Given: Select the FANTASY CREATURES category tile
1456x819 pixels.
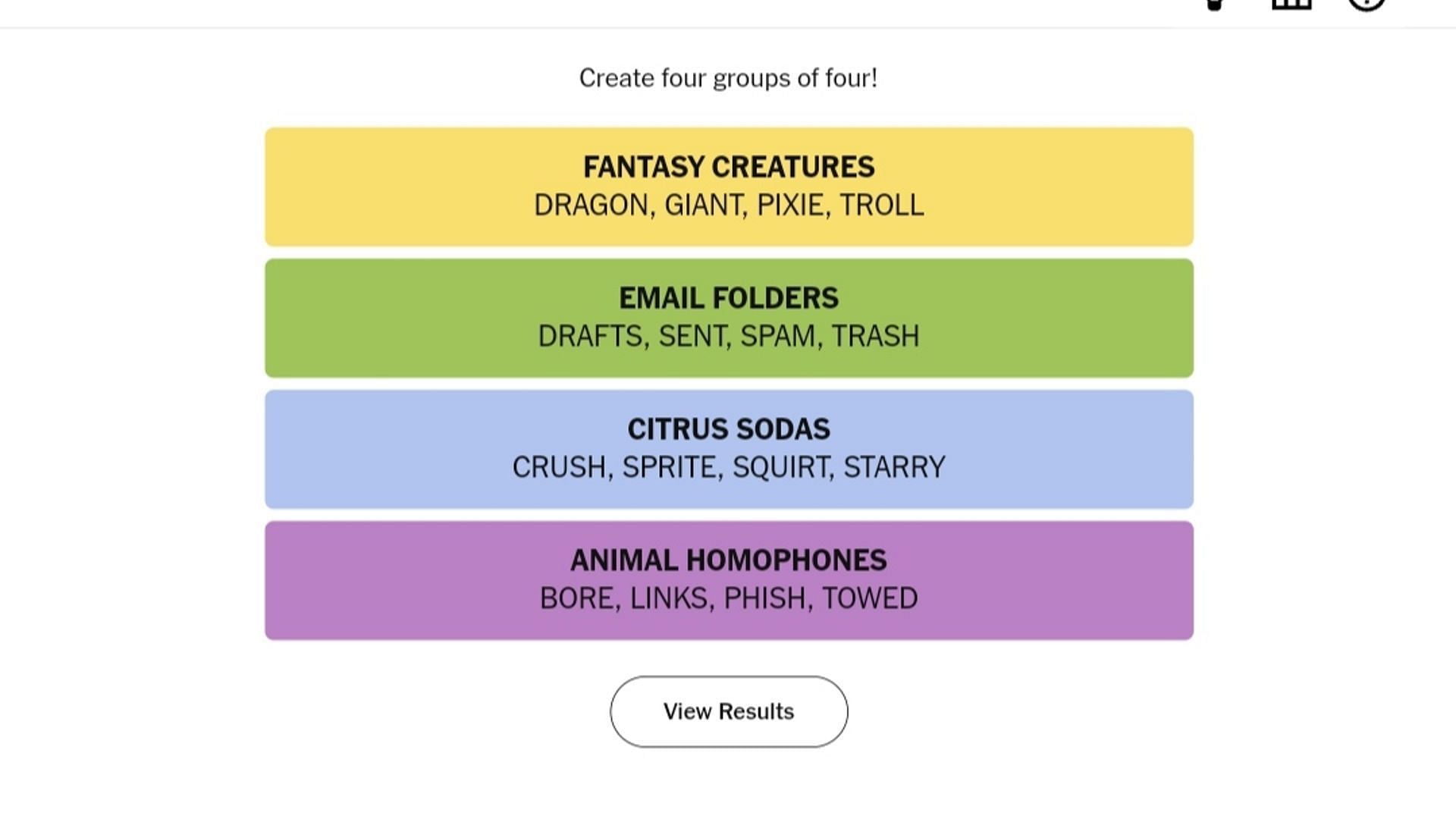Looking at the screenshot, I should (728, 186).
